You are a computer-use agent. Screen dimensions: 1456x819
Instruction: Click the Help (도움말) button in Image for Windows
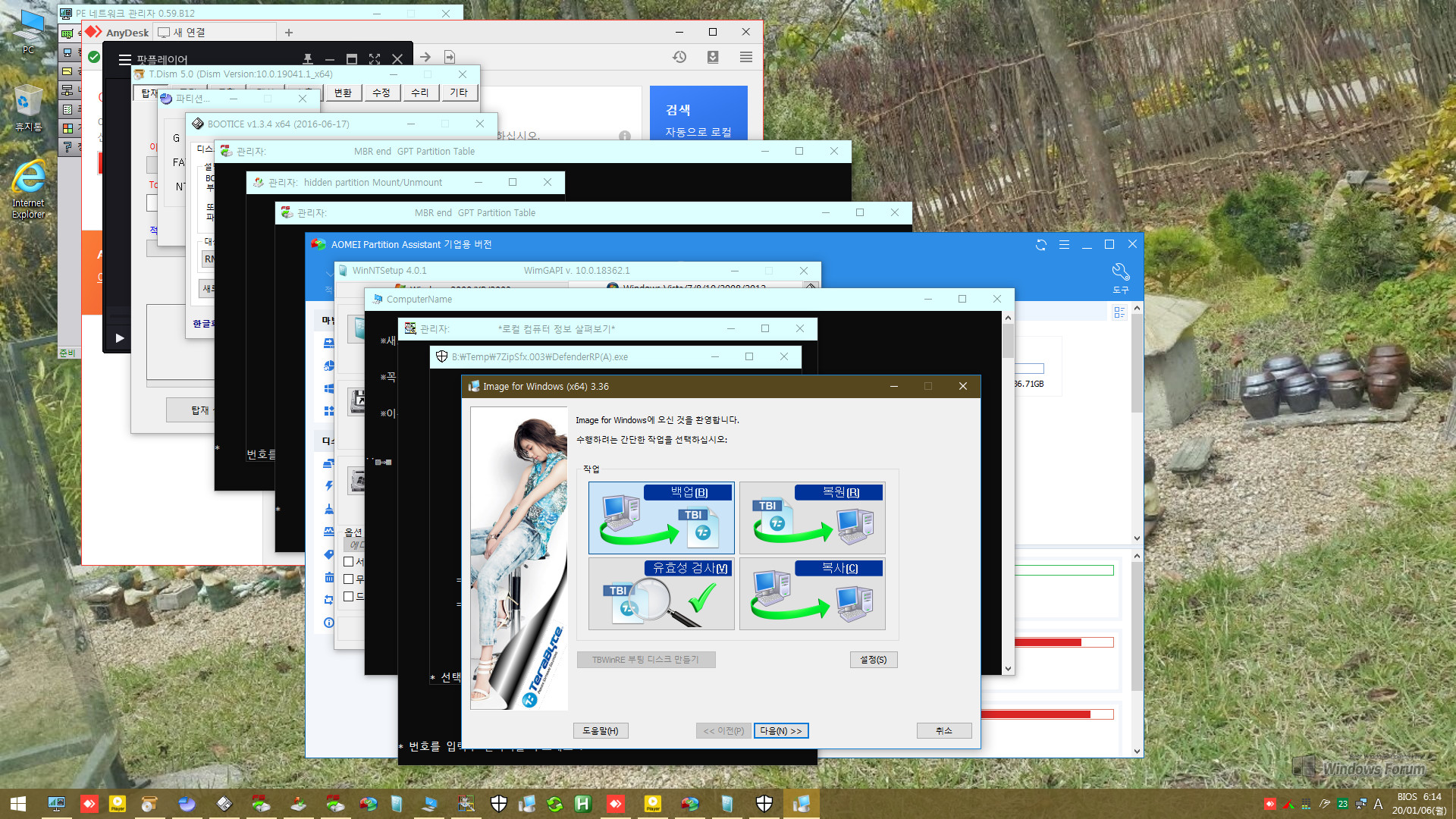(x=601, y=731)
